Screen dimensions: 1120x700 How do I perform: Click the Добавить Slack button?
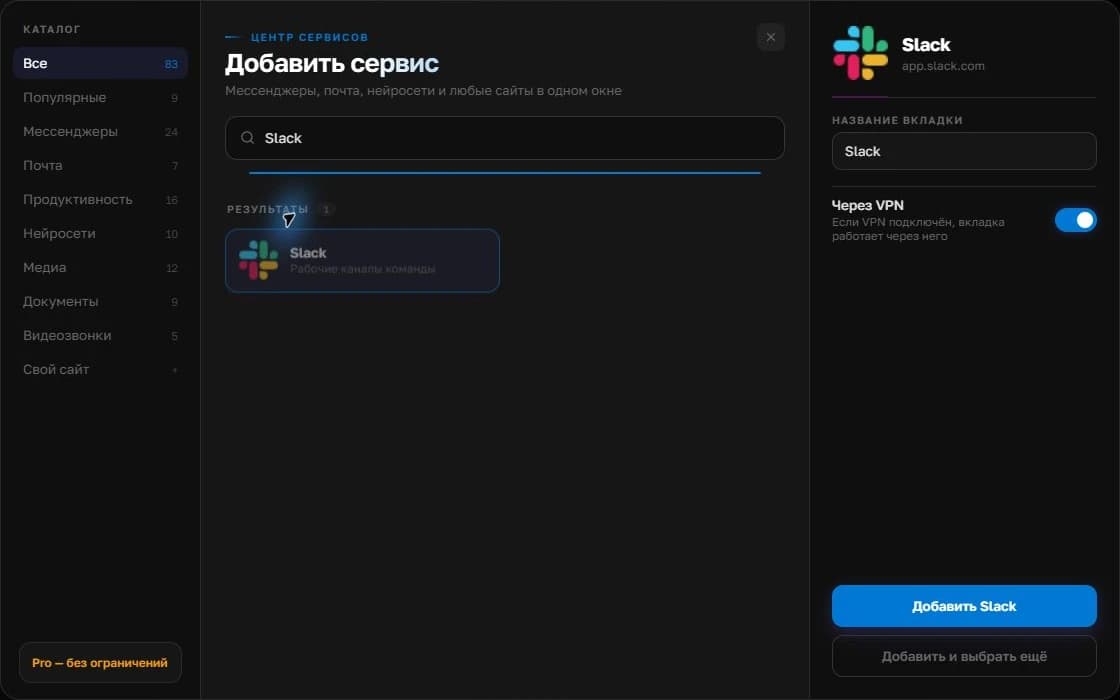point(964,606)
